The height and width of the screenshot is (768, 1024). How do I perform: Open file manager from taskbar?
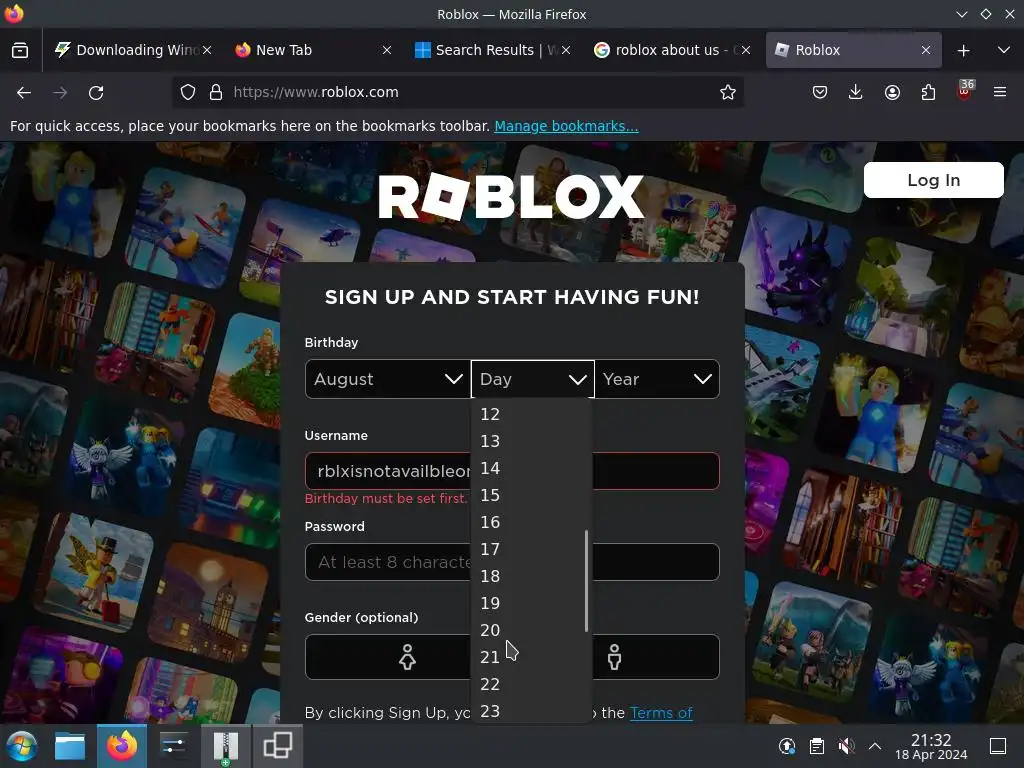70,746
